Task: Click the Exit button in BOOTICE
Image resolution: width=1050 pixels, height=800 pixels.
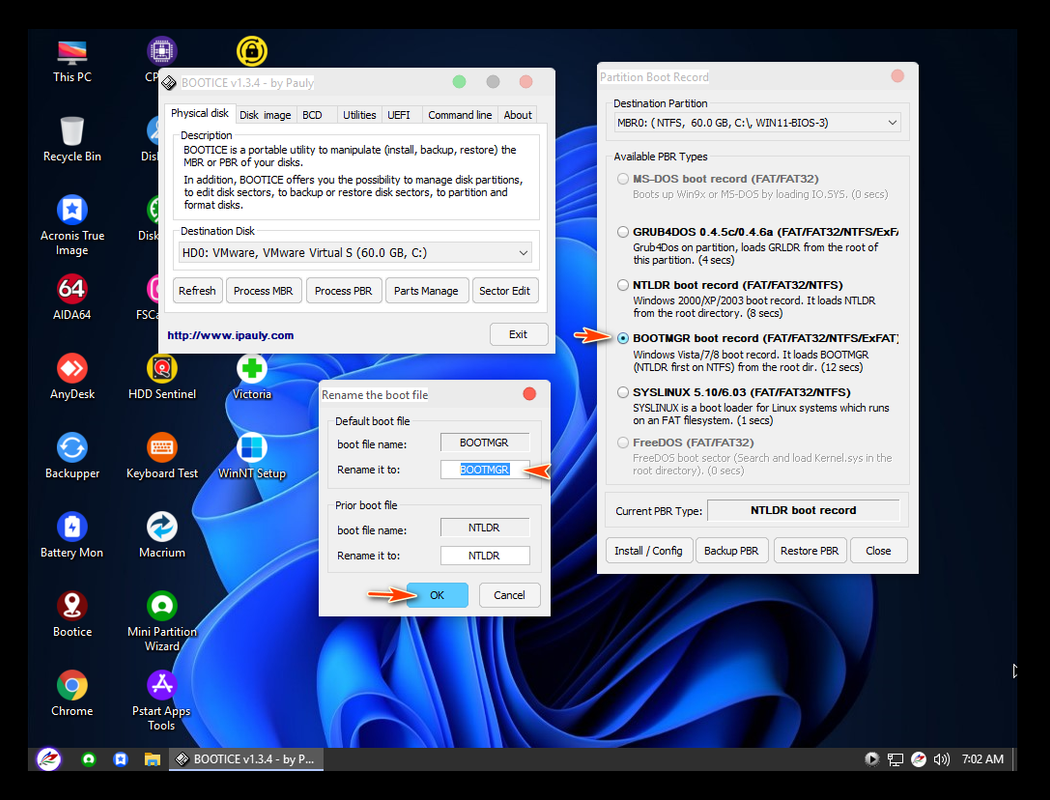Action: point(518,334)
